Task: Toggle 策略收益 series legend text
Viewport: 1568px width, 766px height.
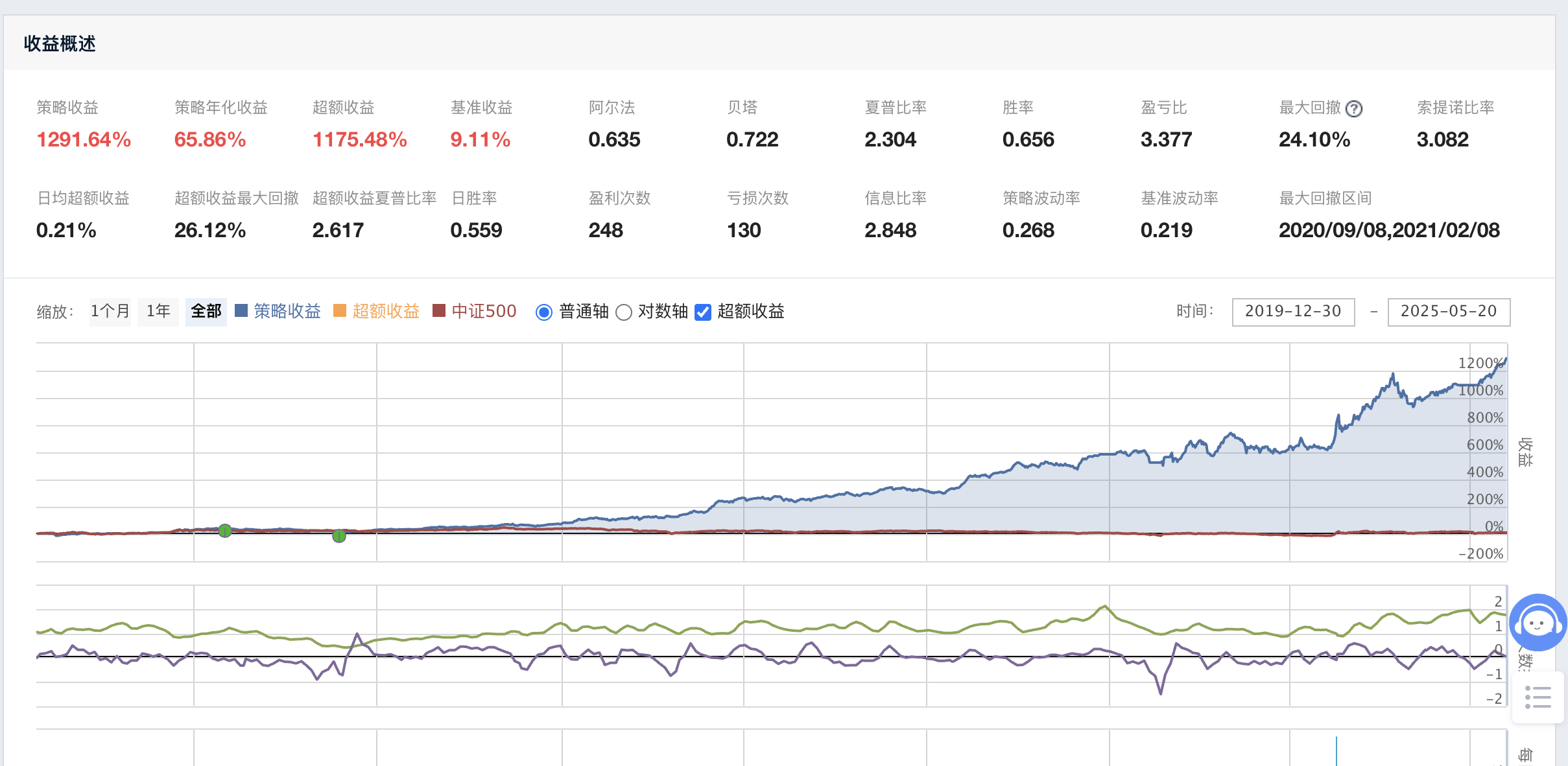Action: [287, 312]
